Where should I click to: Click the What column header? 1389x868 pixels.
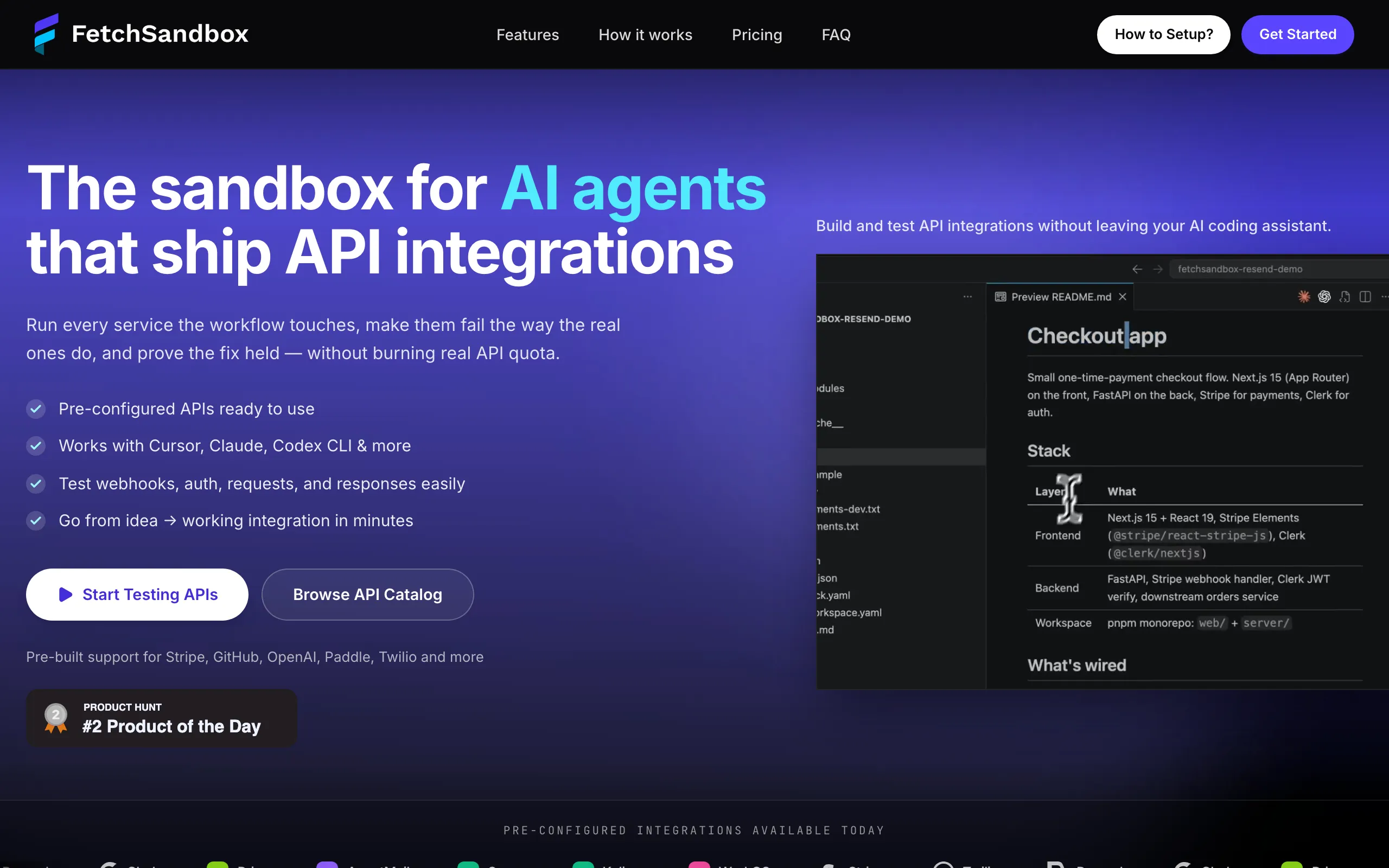point(1122,492)
